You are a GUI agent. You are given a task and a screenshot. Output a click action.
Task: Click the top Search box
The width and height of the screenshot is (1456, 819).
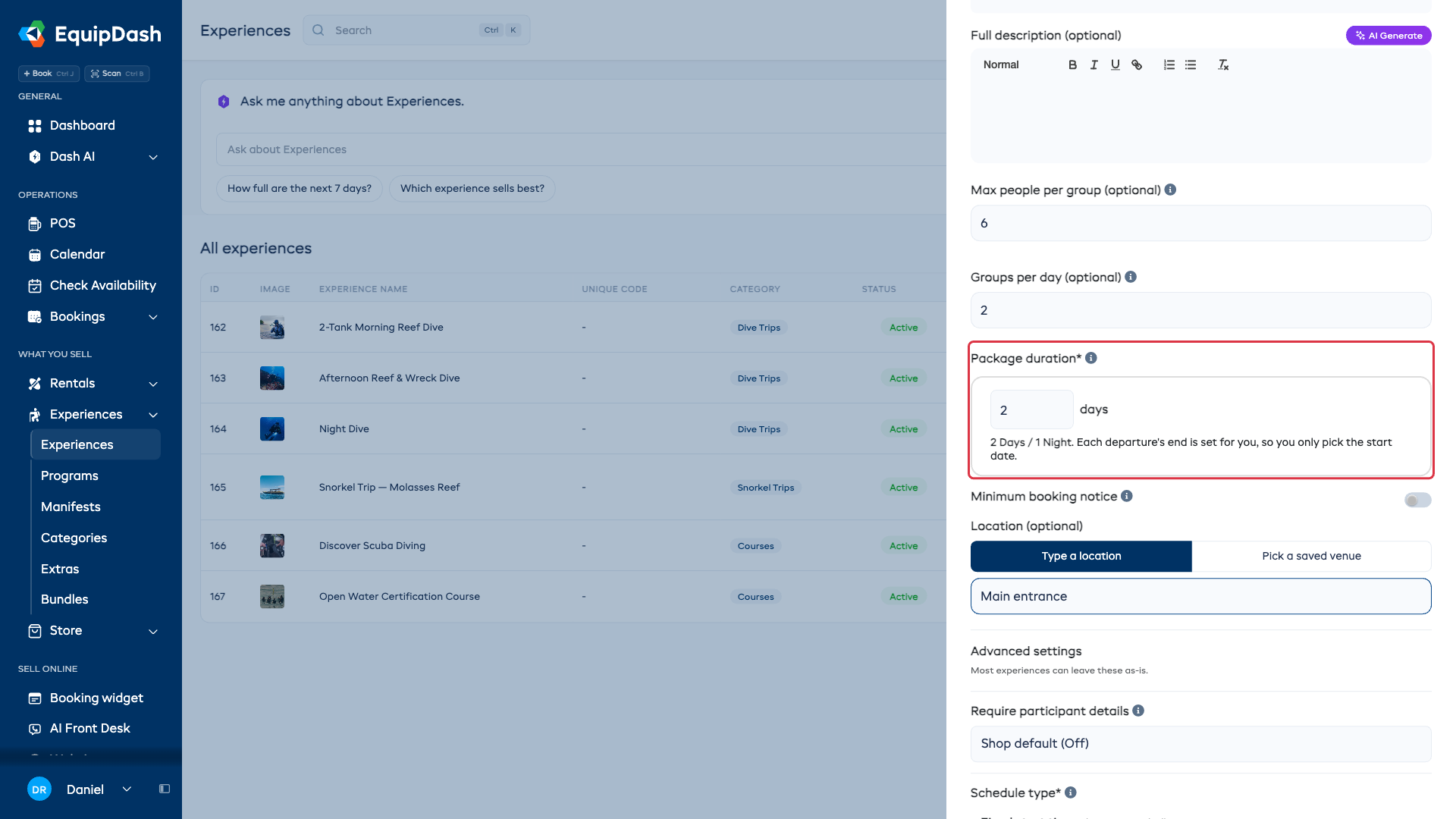click(x=416, y=30)
